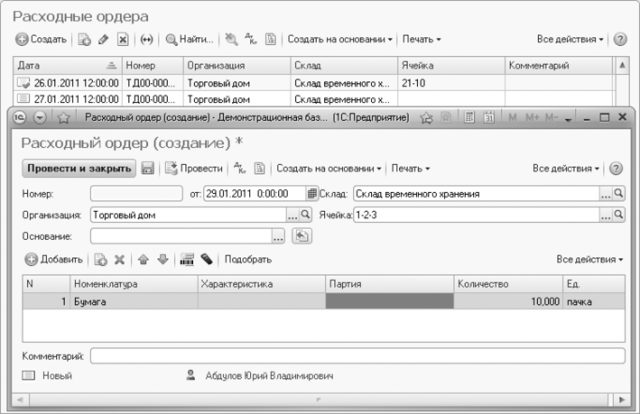This screenshot has height=414, width=640.
Task: Click Дт/Кт postings icon in document toolbar
Action: pos(240,168)
